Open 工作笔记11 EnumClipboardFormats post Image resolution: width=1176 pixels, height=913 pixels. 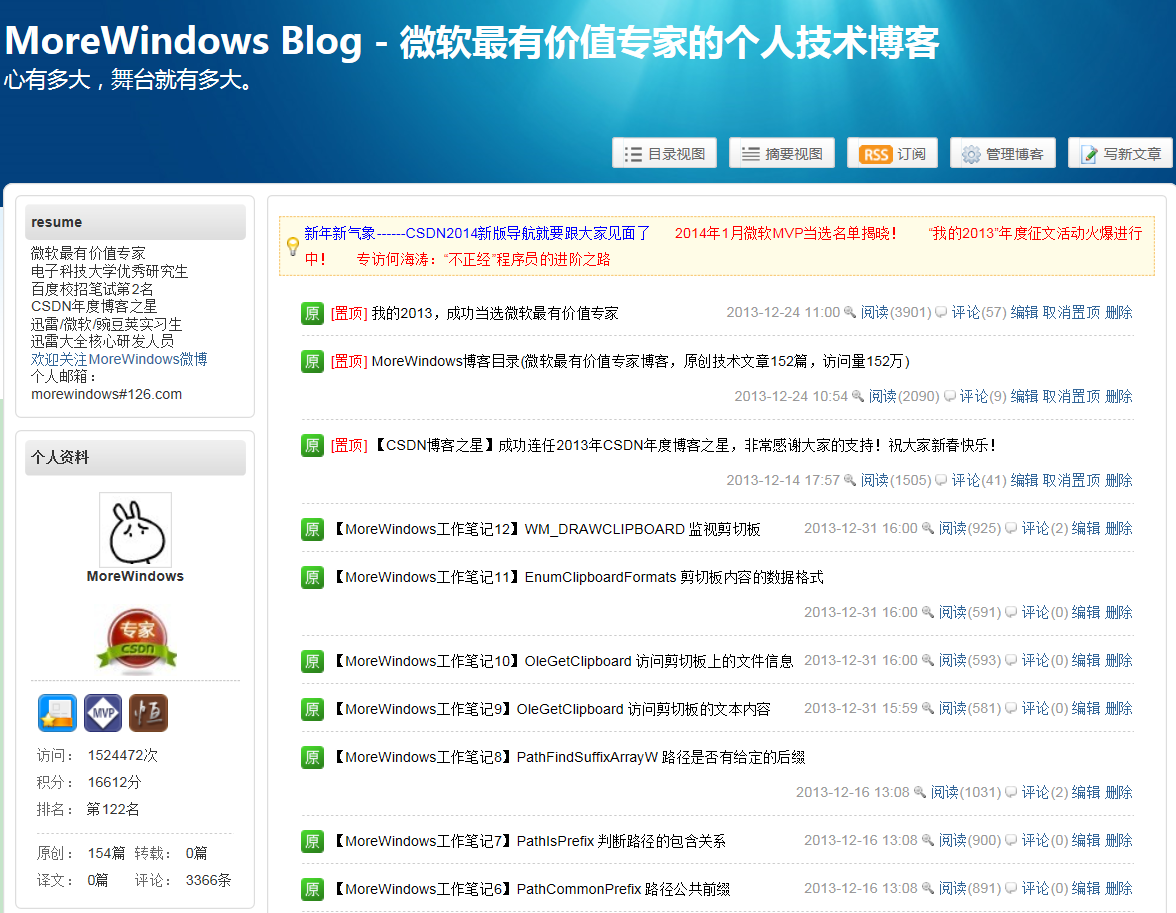(x=577, y=577)
